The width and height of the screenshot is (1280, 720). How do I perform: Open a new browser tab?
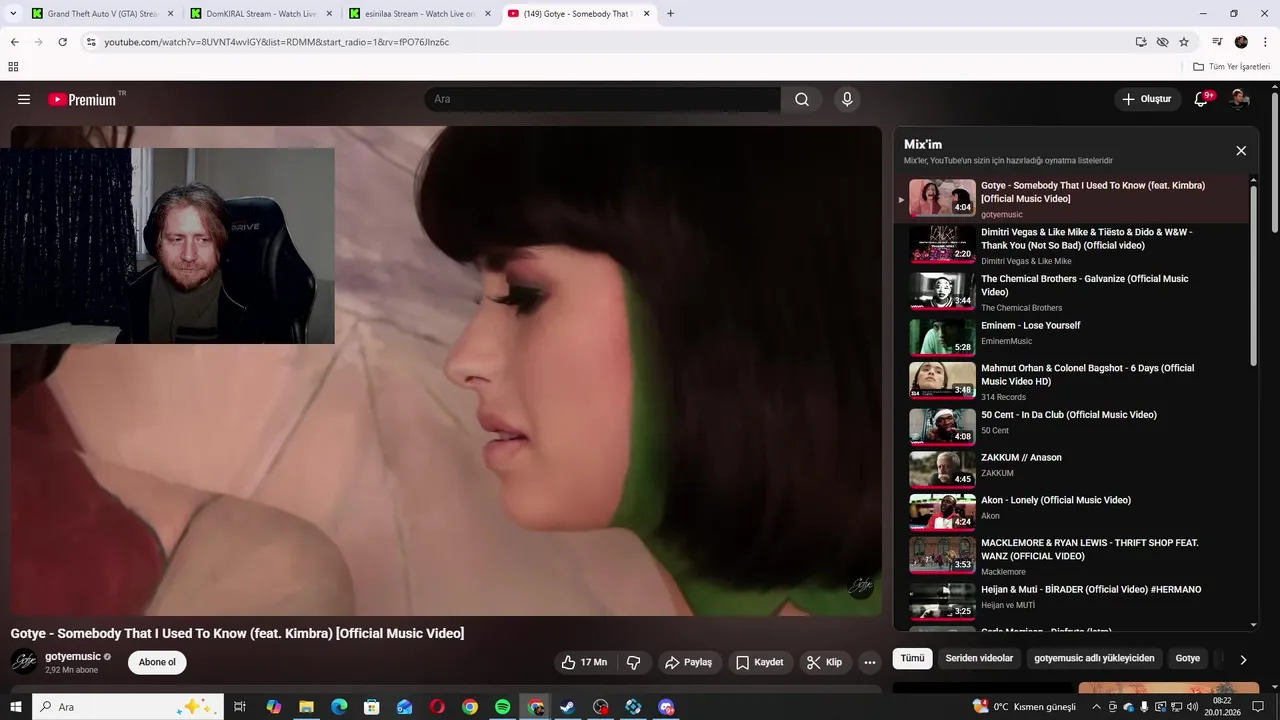(670, 14)
